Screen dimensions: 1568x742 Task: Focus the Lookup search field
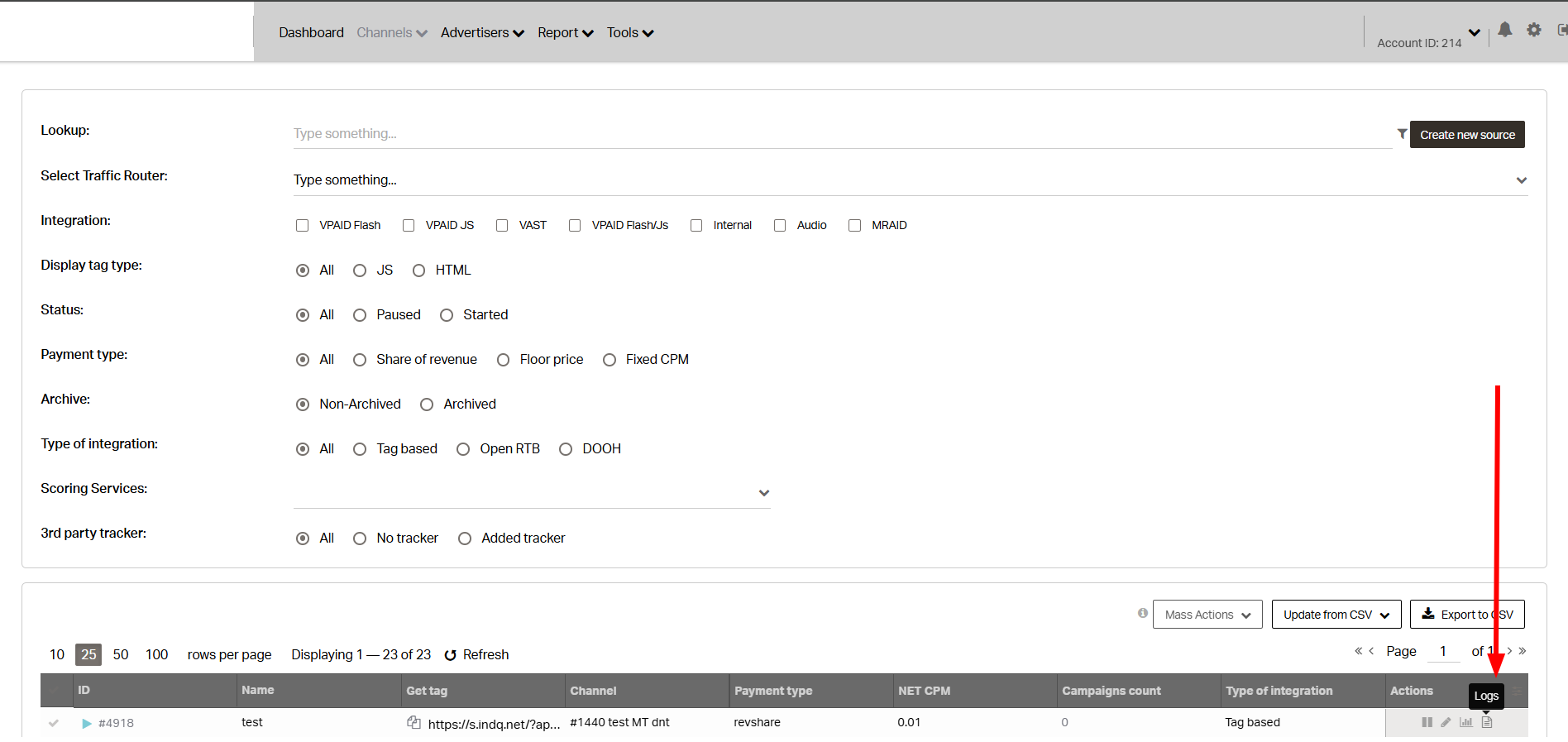(x=842, y=134)
